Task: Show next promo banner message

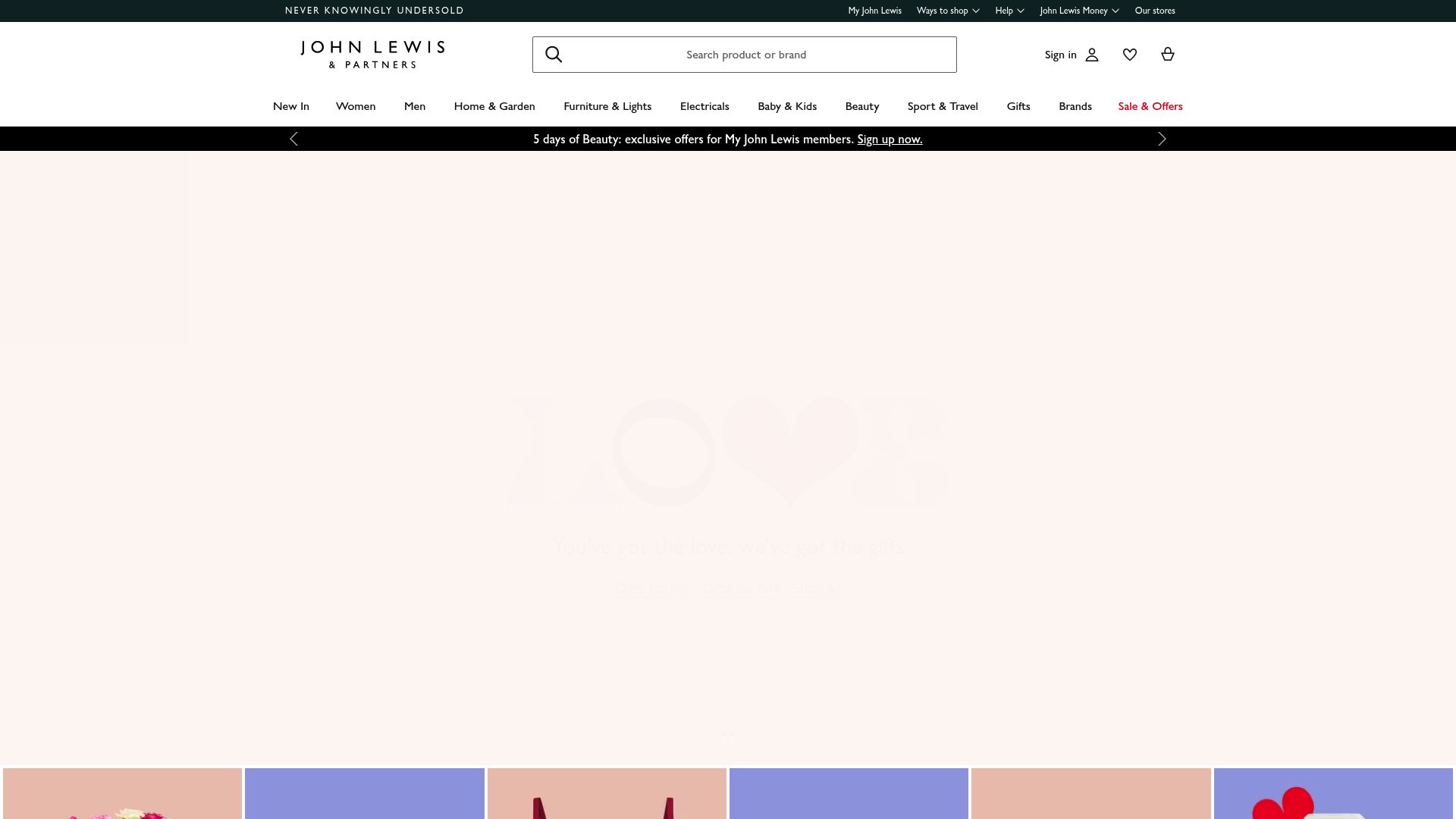Action: [1162, 139]
